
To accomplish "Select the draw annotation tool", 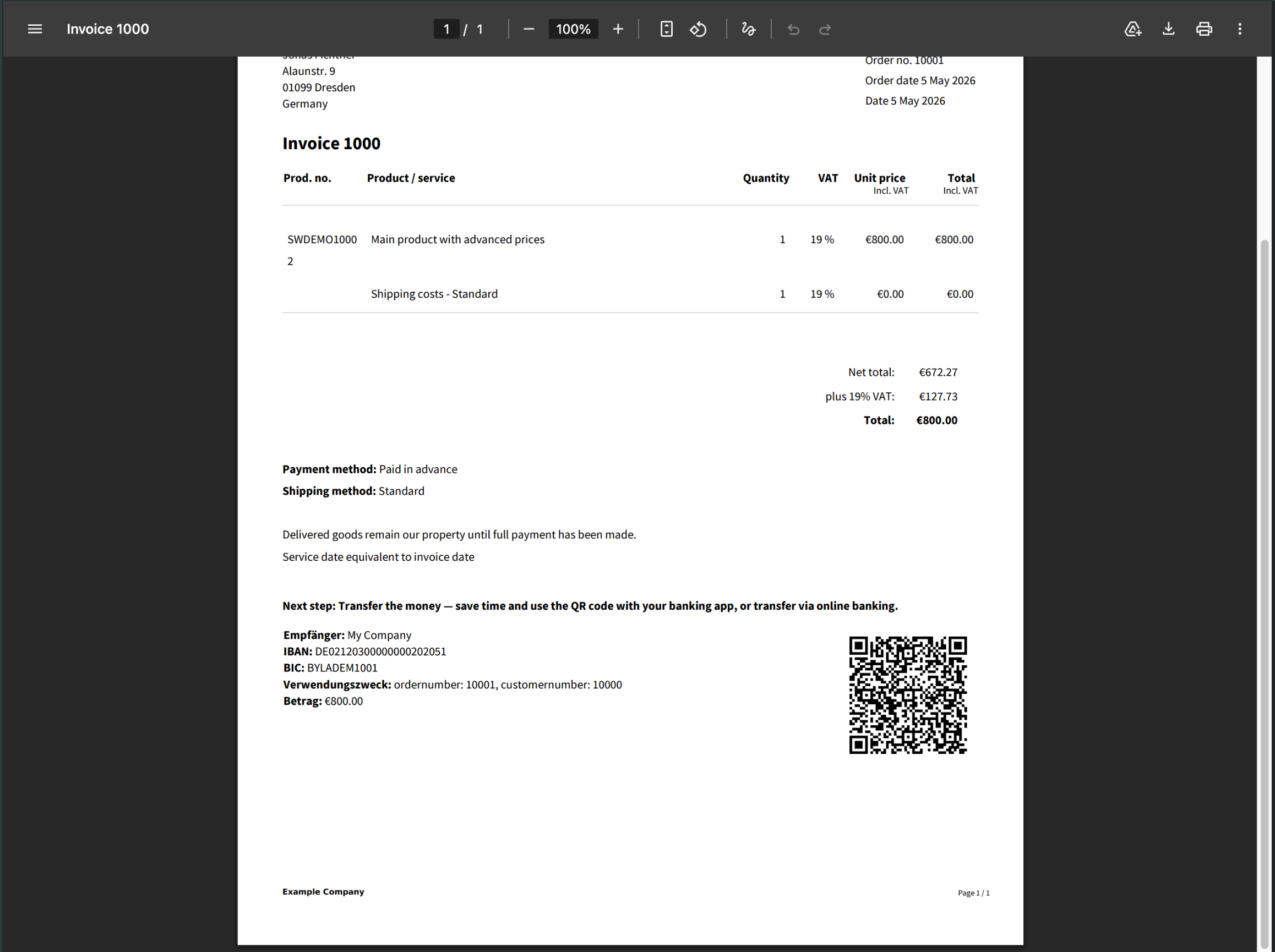I will click(x=748, y=29).
